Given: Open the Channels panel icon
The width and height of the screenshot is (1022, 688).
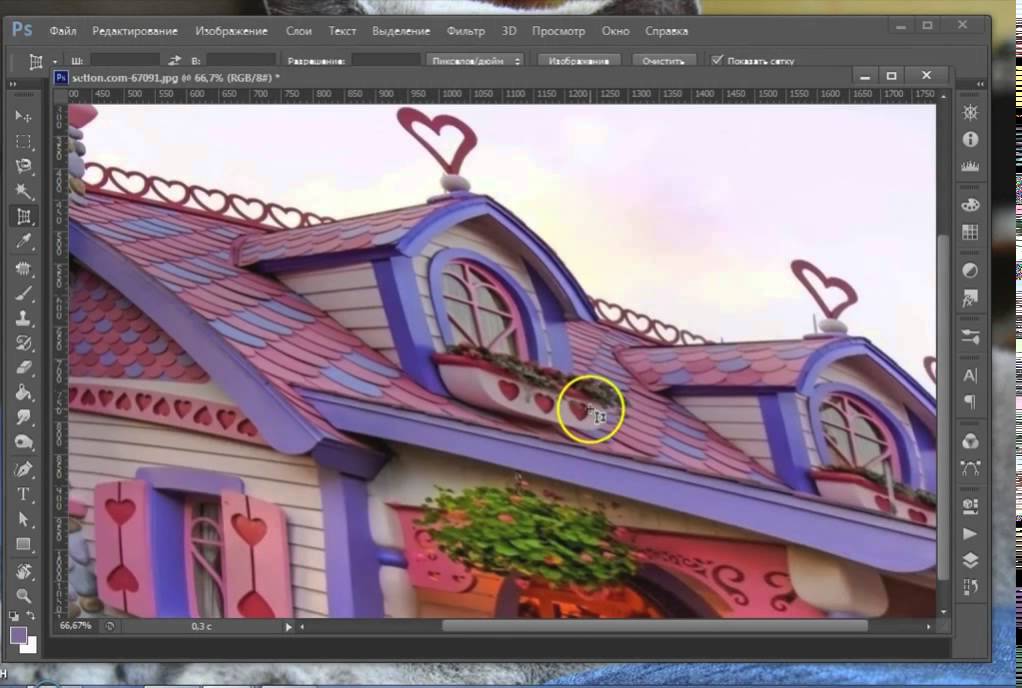Looking at the screenshot, I should tap(970, 441).
